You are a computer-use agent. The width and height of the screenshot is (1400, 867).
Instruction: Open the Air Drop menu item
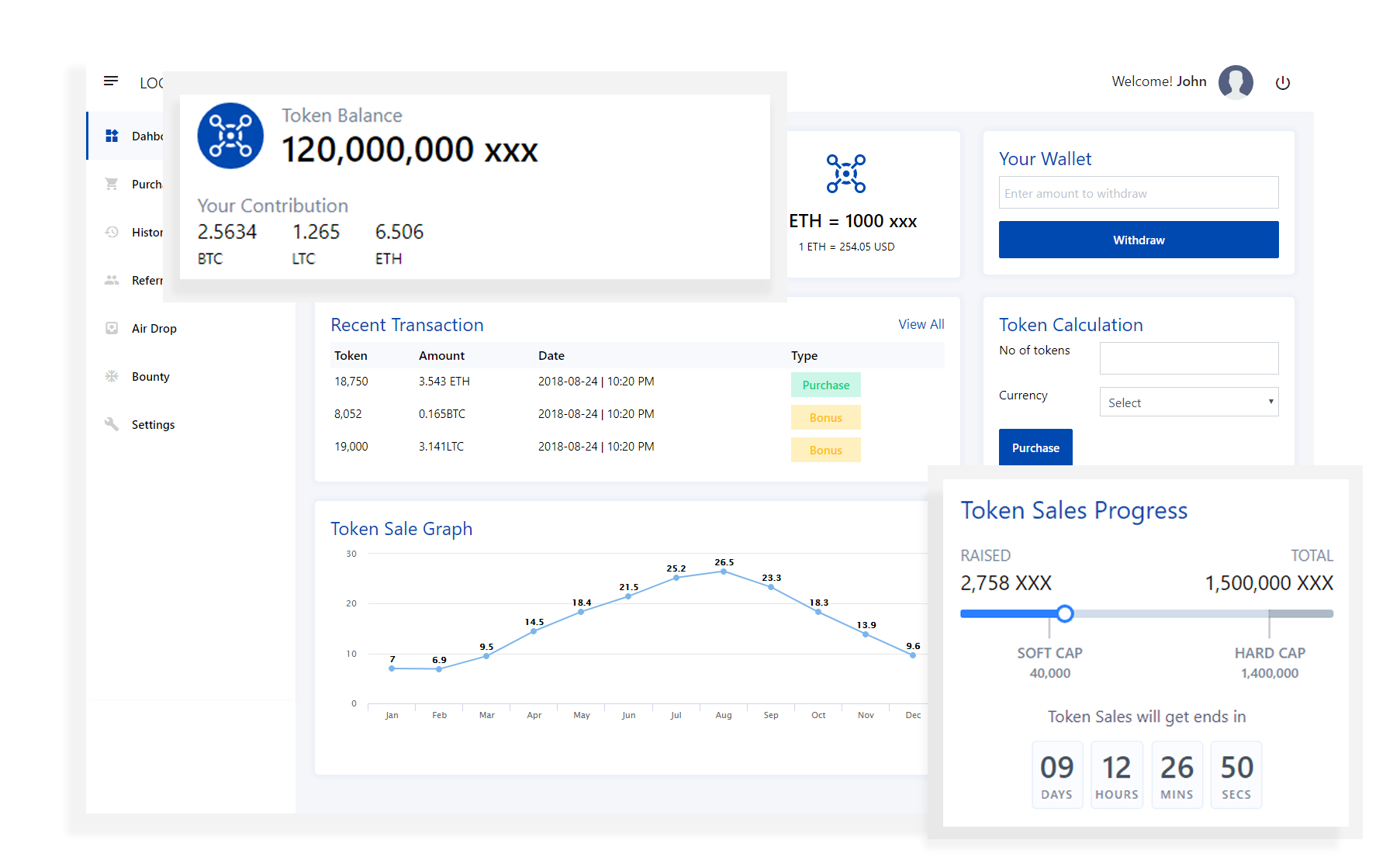(154, 328)
